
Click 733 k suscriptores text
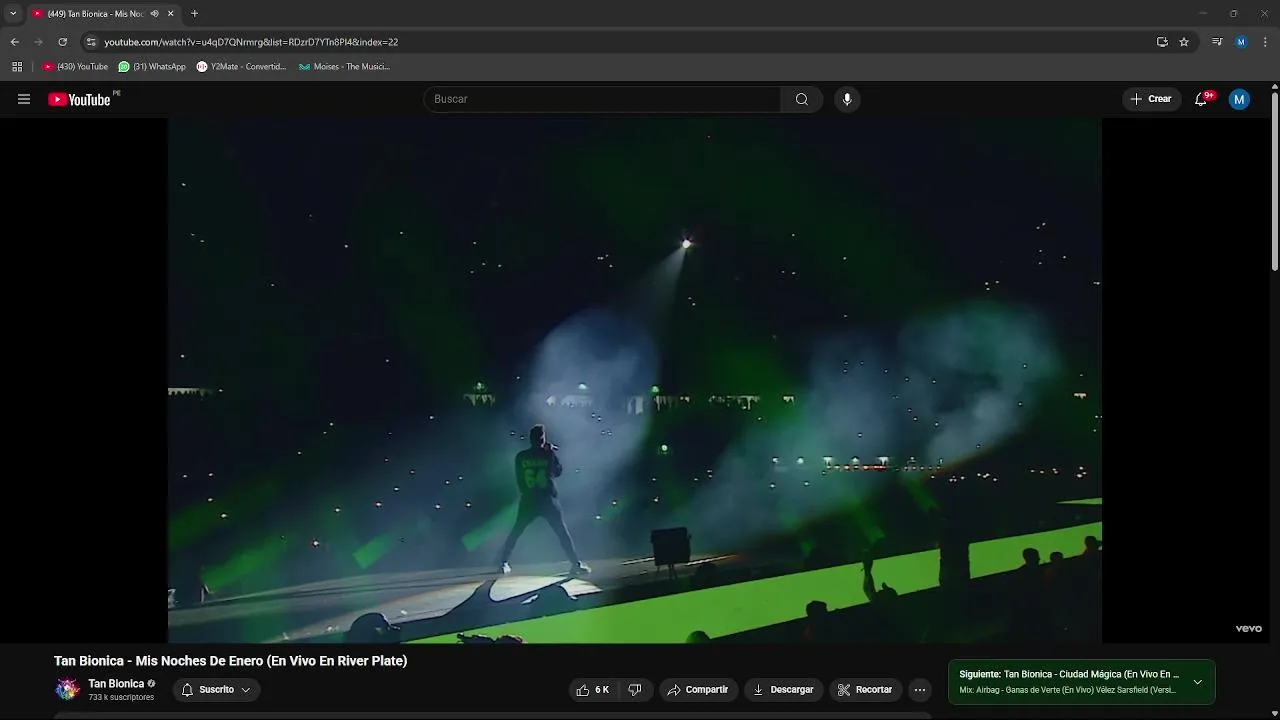121,697
